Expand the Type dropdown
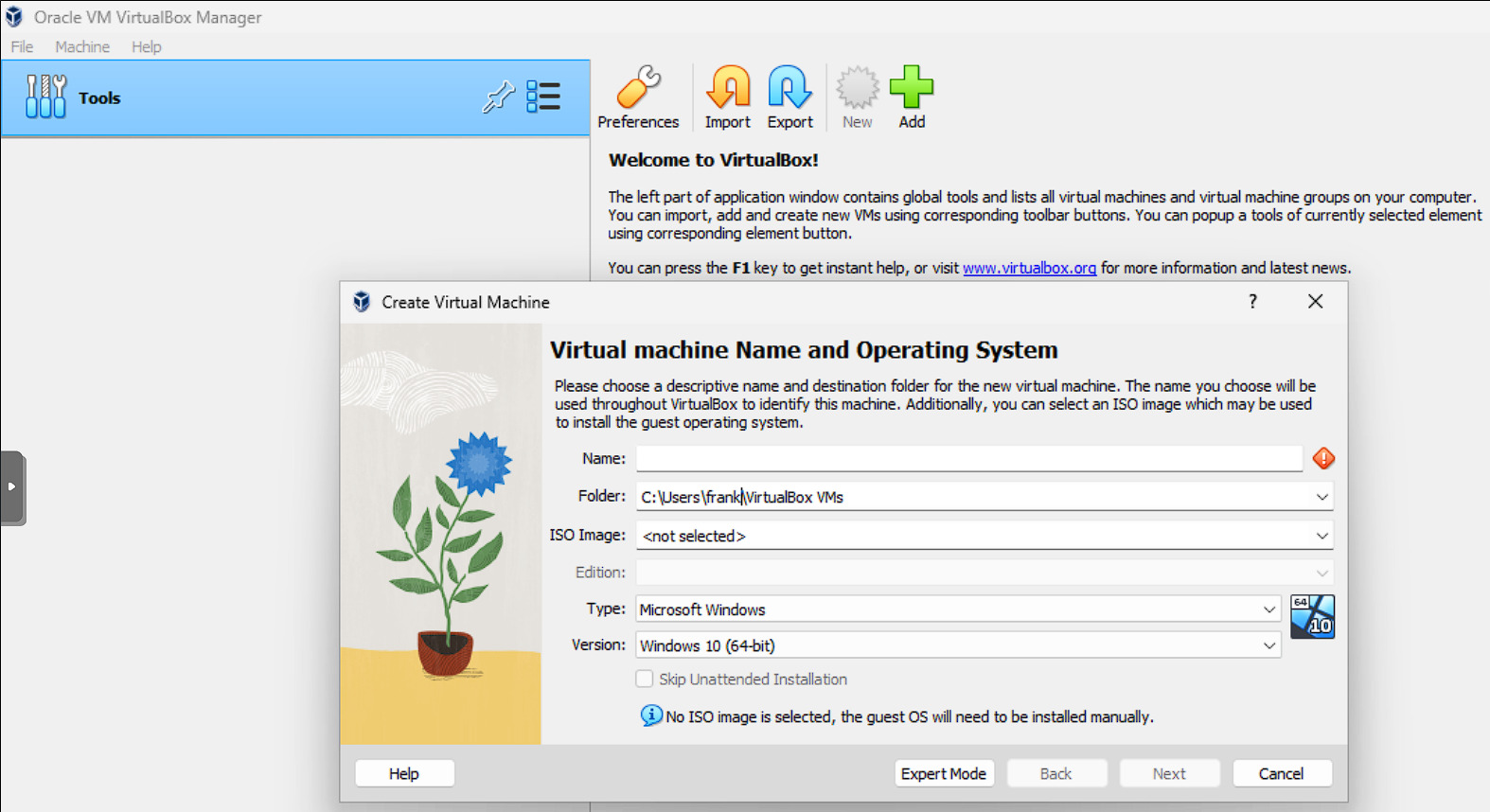1490x812 pixels. coord(1268,609)
